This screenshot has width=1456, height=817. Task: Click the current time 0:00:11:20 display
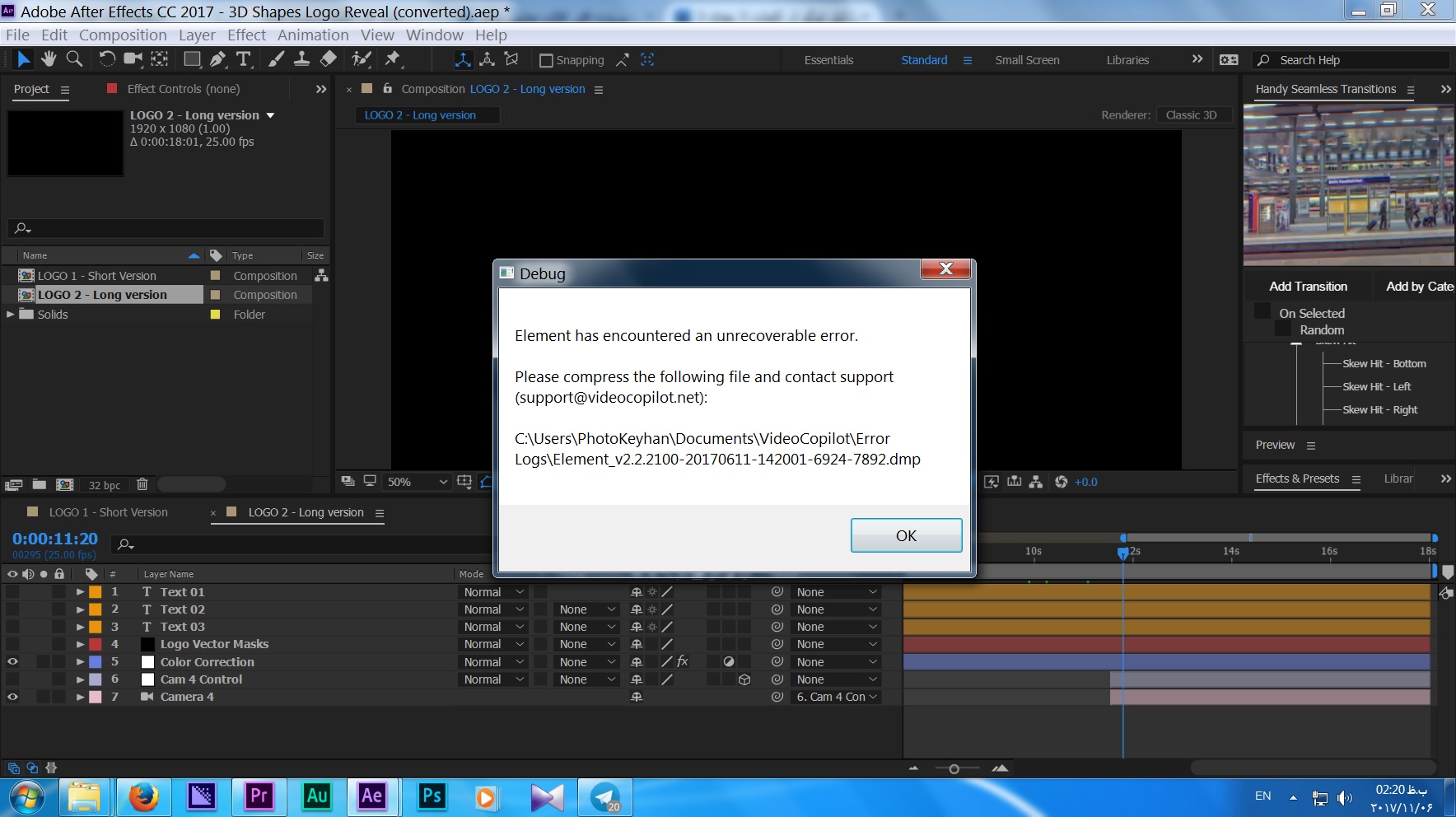pyautogui.click(x=55, y=539)
